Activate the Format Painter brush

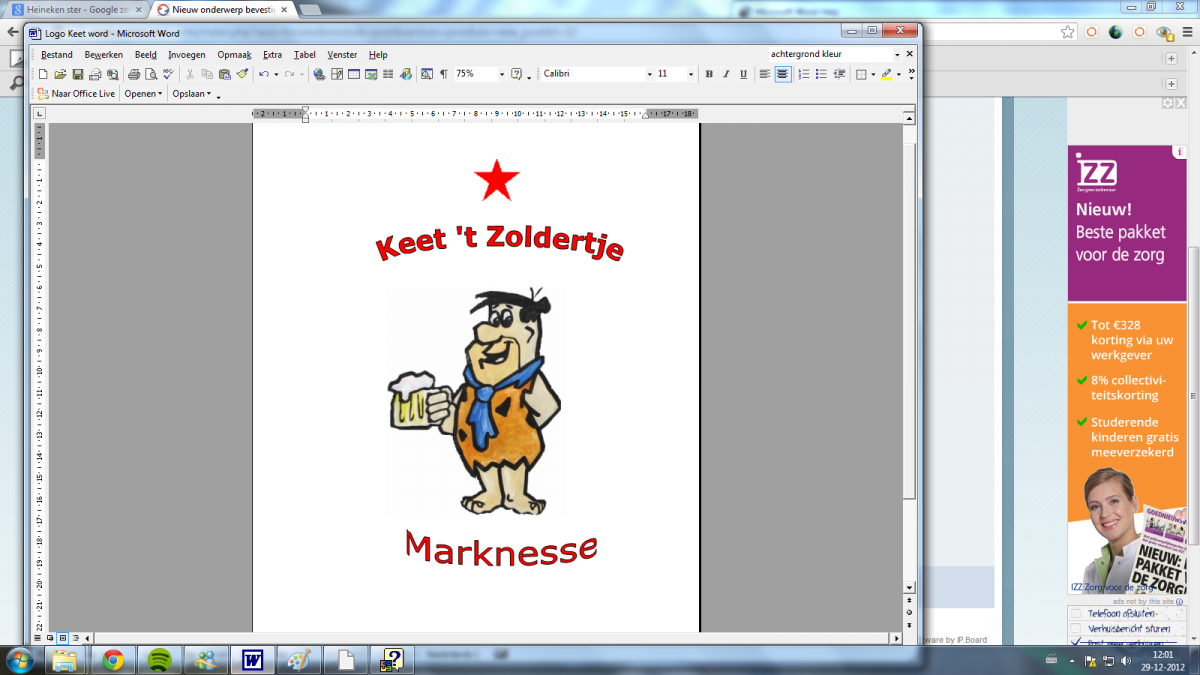(x=242, y=74)
